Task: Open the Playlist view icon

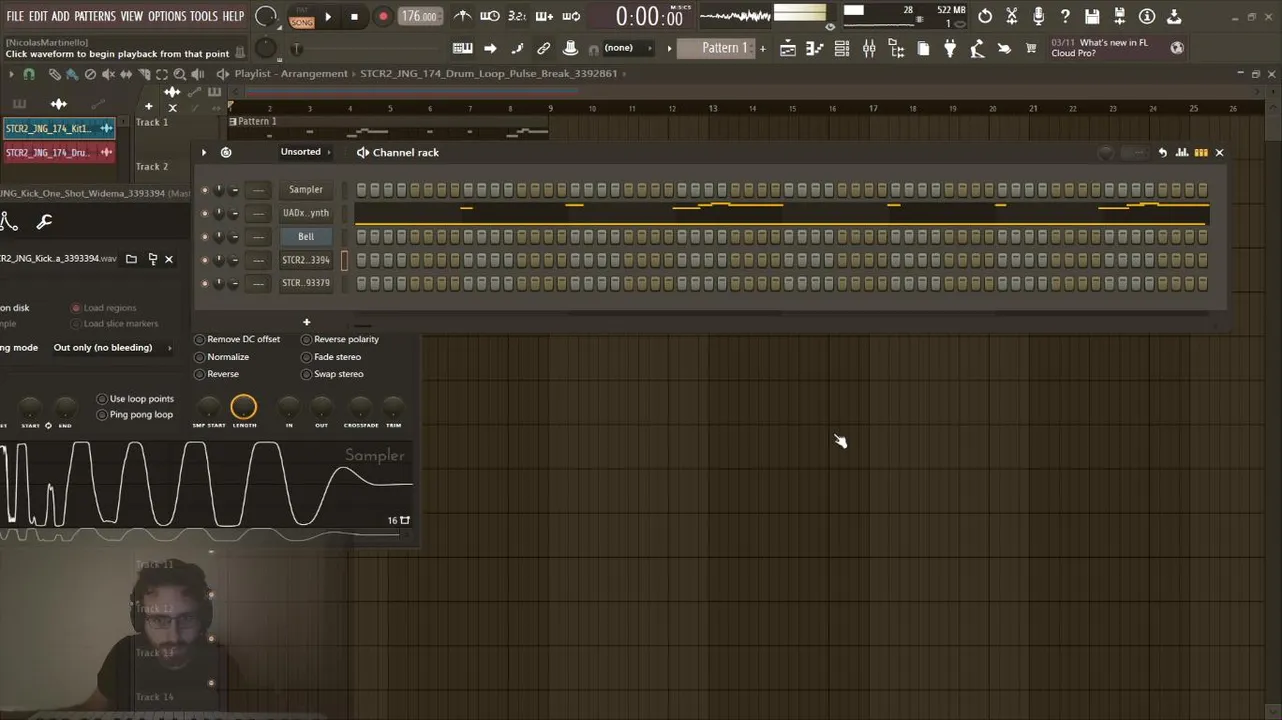Action: coord(787,48)
